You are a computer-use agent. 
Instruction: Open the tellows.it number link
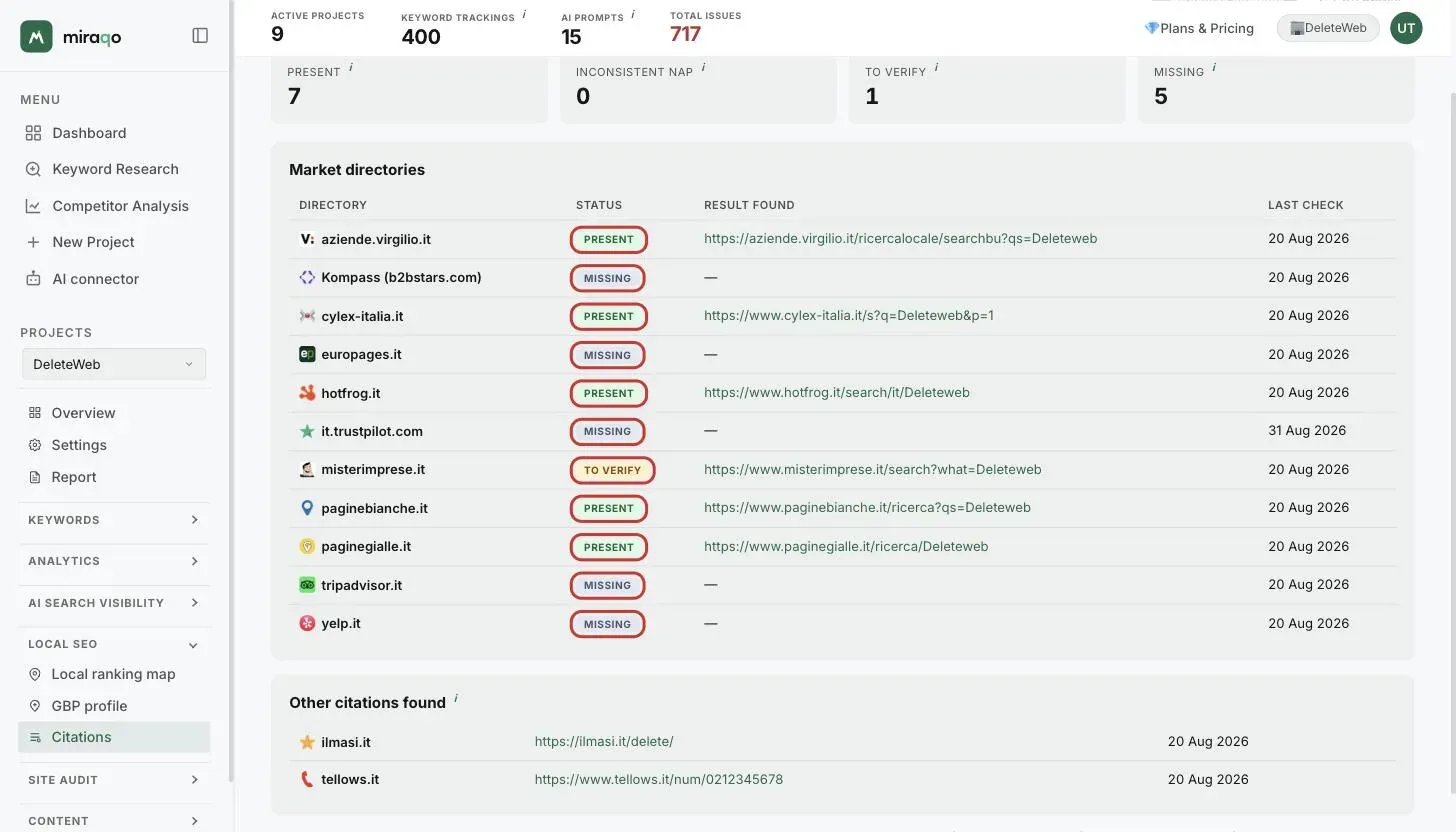(659, 779)
